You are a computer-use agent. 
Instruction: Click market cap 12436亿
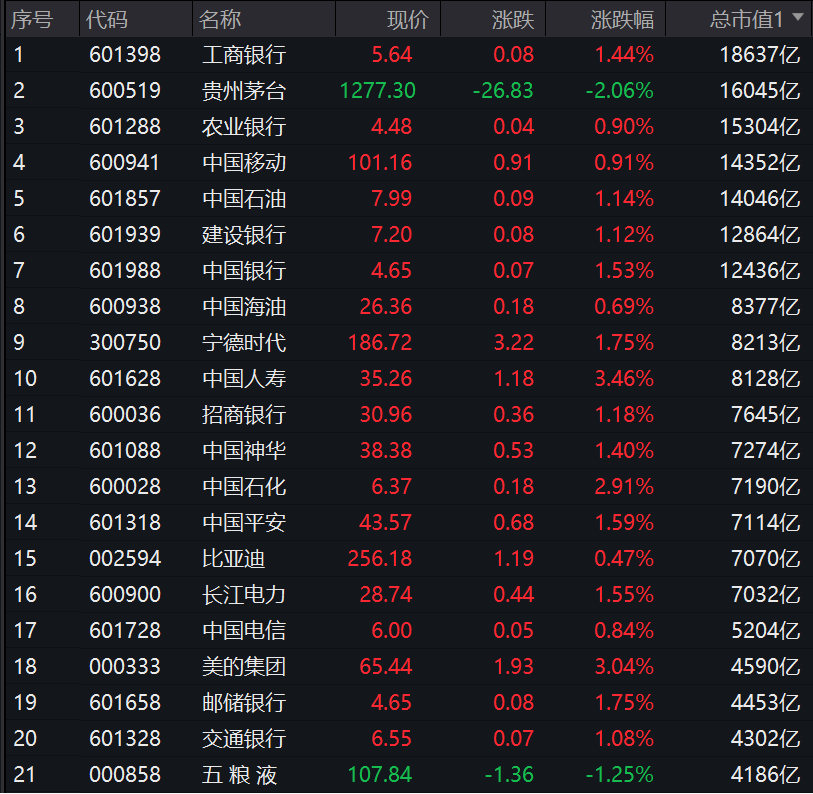coord(760,270)
